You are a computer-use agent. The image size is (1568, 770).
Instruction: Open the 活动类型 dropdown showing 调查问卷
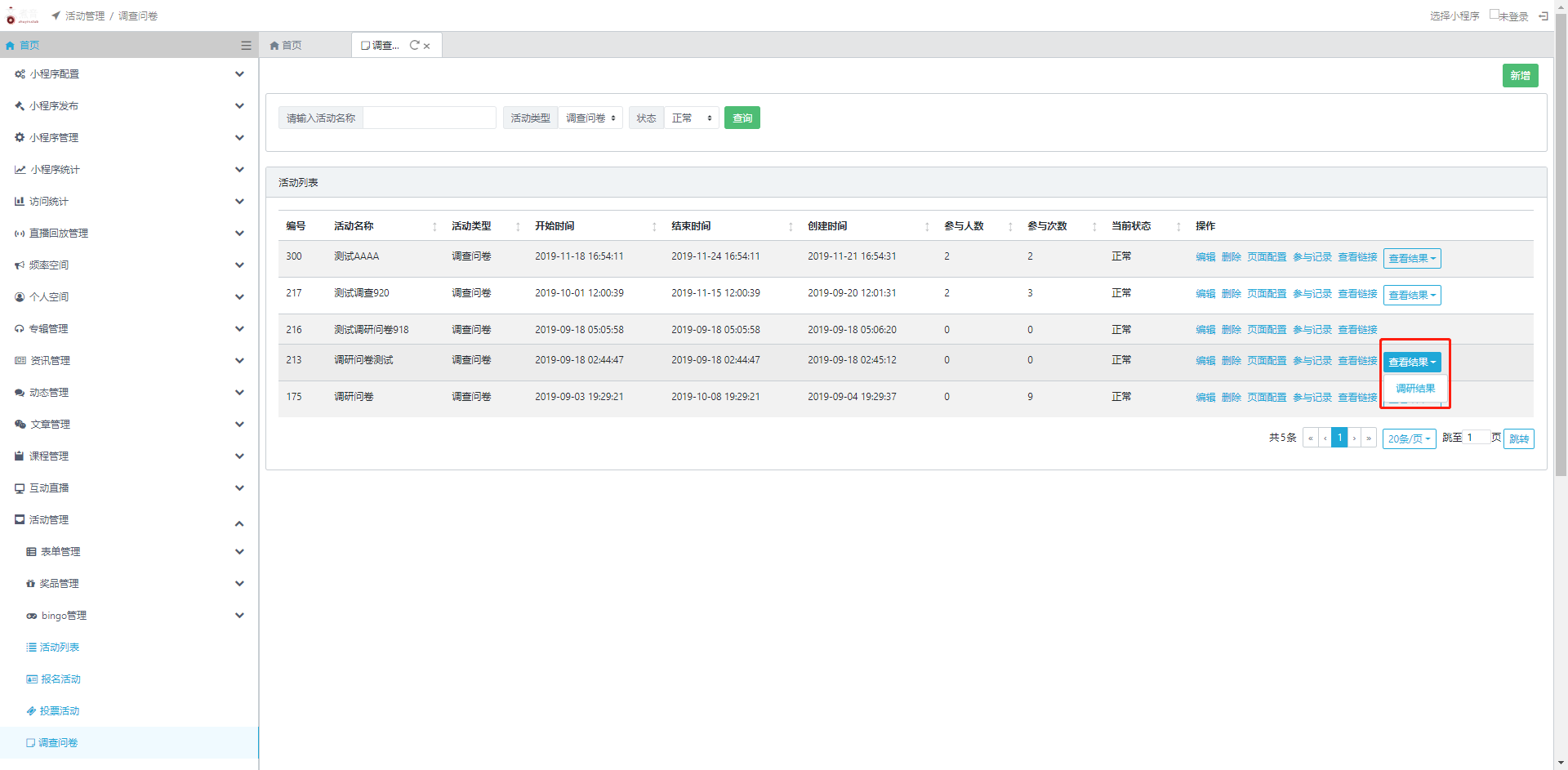(x=590, y=118)
